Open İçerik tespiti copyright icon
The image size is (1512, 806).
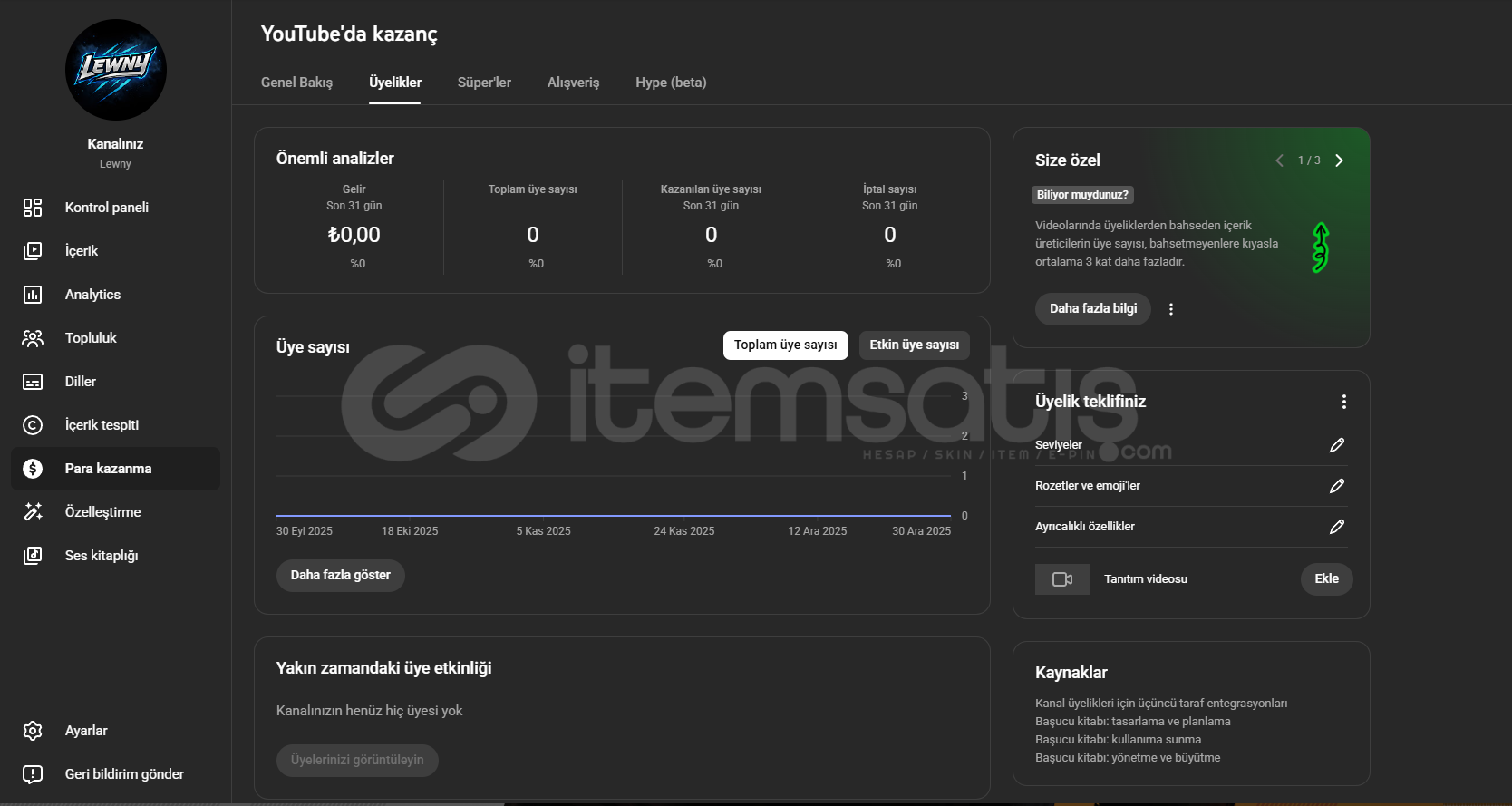click(x=33, y=425)
